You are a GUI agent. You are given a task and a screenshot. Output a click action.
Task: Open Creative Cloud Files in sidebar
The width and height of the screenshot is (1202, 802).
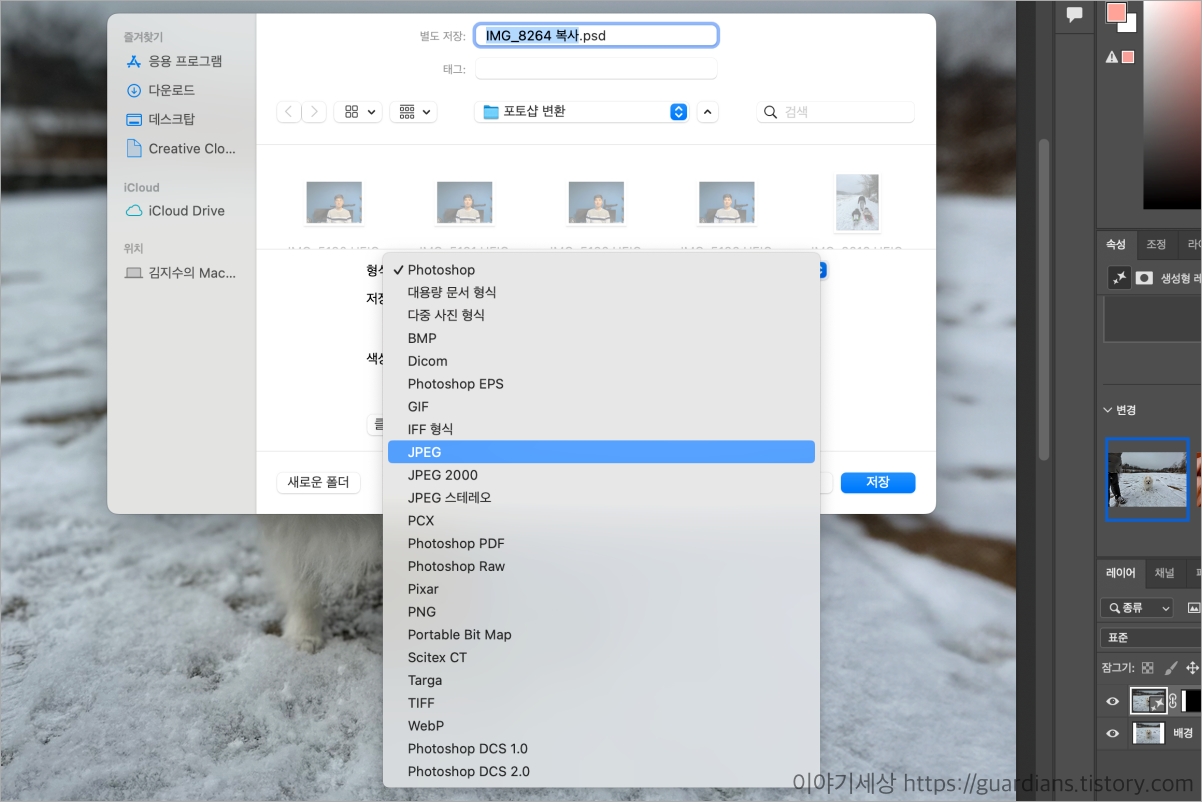181,148
